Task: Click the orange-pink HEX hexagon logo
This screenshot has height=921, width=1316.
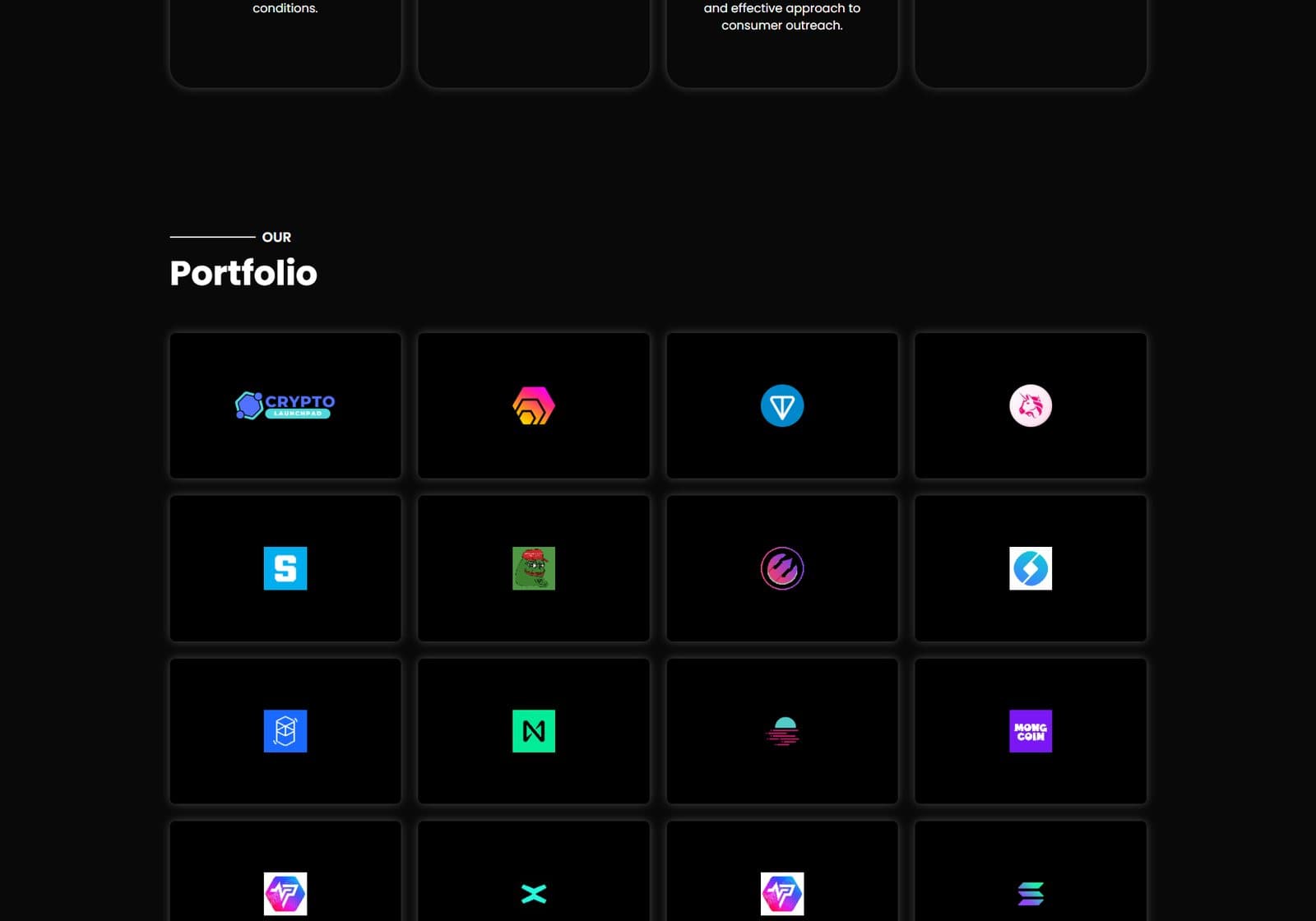Action: 534,405
